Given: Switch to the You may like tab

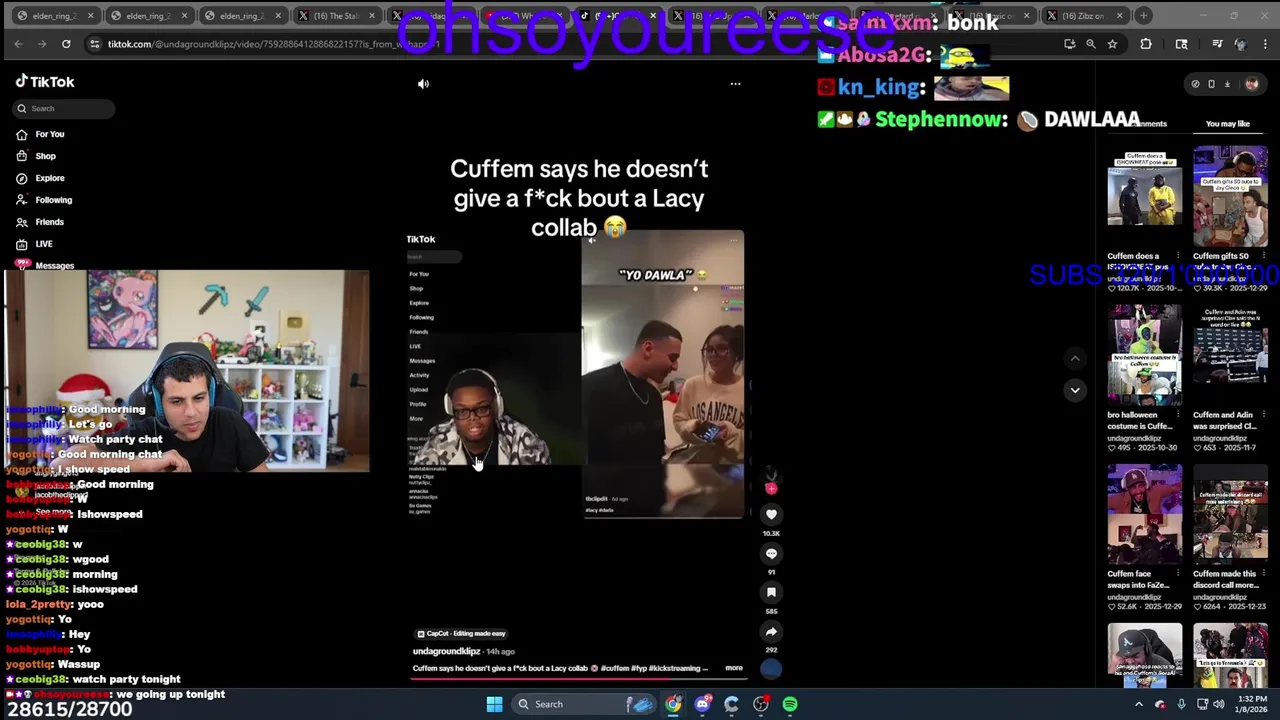Looking at the screenshot, I should (1227, 124).
